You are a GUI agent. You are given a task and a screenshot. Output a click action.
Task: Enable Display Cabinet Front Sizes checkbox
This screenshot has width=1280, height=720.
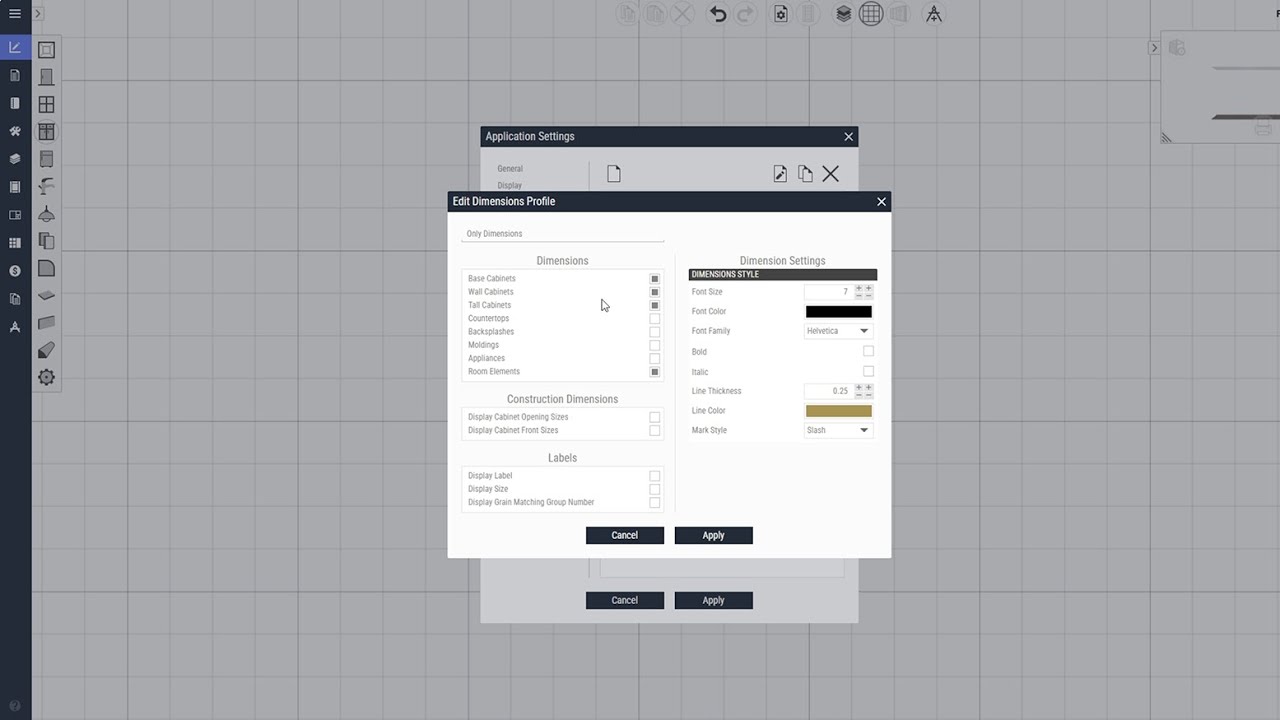(655, 430)
